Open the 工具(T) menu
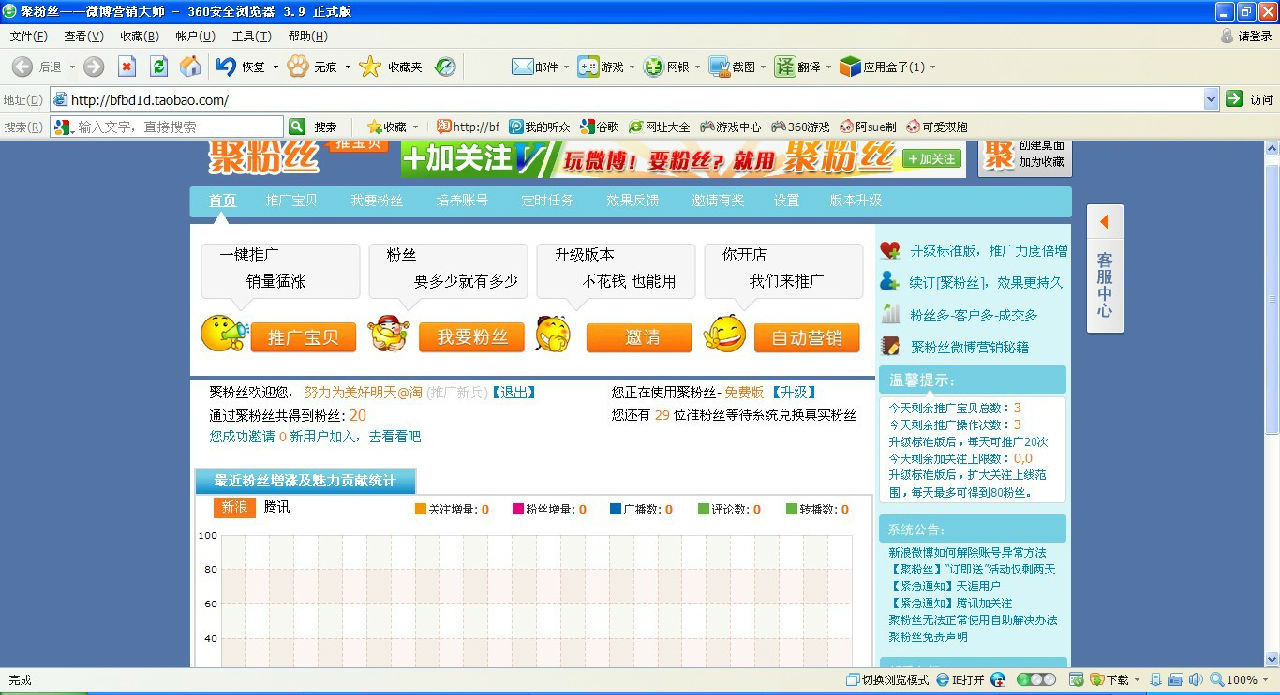Screen dimensions: 1280x695 tap(251, 36)
